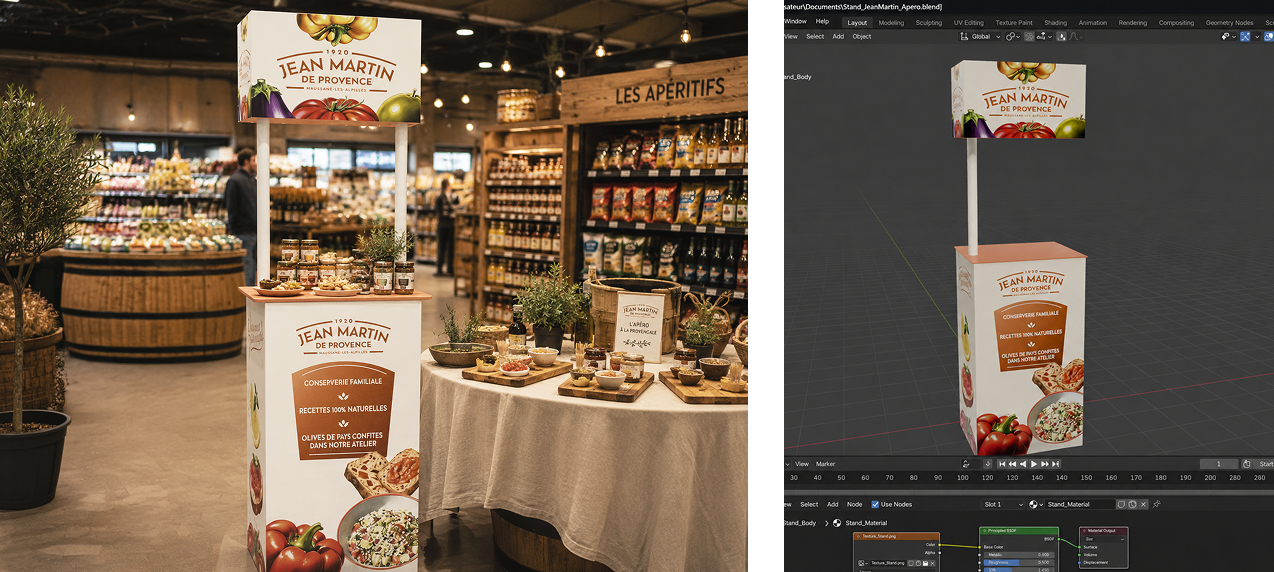This screenshot has width=1274, height=572.
Task: Toggle auto keying in the timeline
Action: click(x=988, y=464)
